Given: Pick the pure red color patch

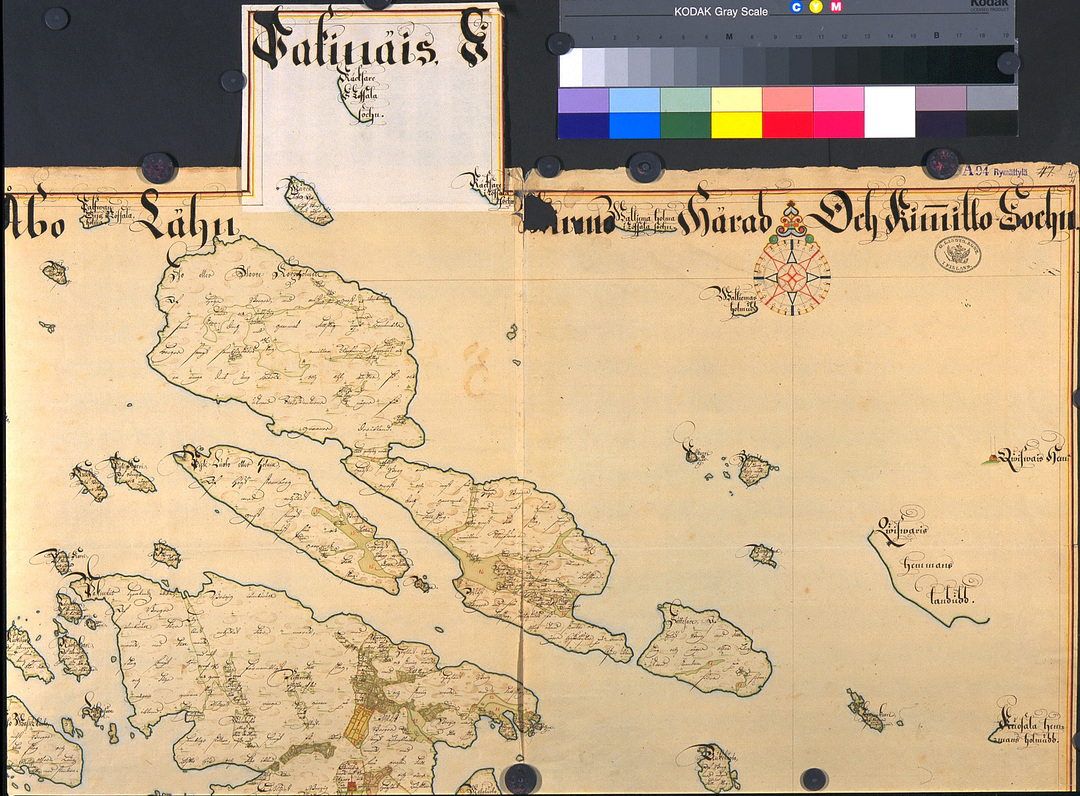Looking at the screenshot, I should 787,125.
